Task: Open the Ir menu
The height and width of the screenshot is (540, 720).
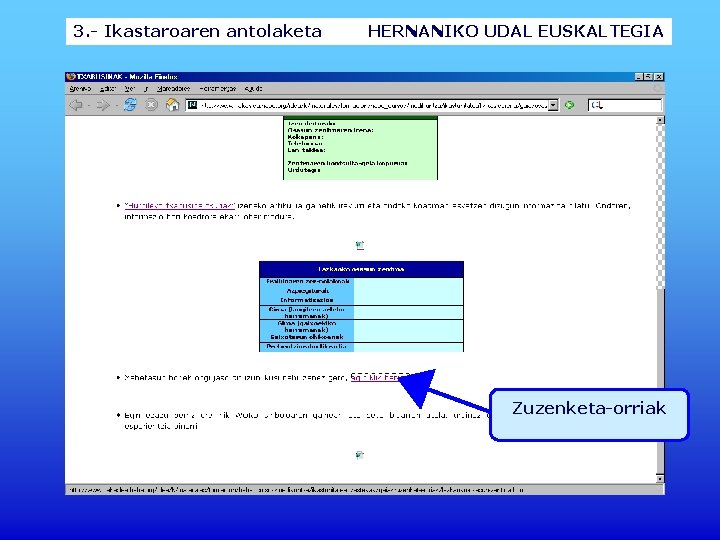Action: pyautogui.click(x=146, y=89)
